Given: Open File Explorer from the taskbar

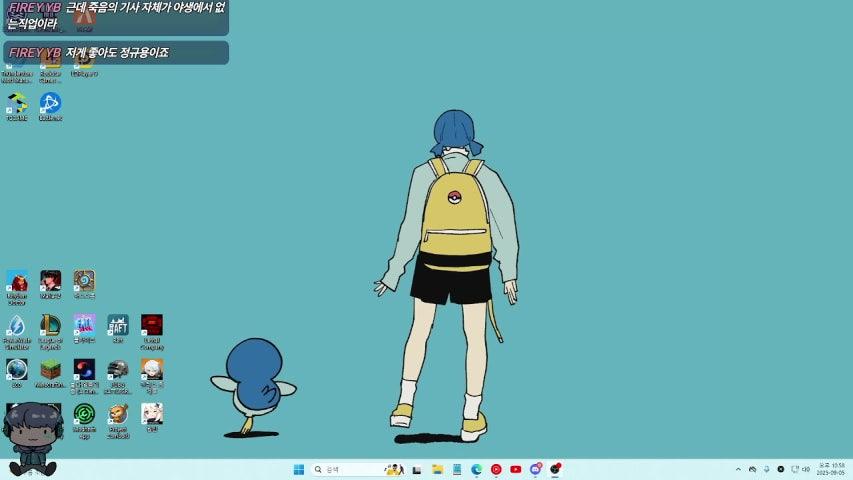Looking at the screenshot, I should point(437,469).
